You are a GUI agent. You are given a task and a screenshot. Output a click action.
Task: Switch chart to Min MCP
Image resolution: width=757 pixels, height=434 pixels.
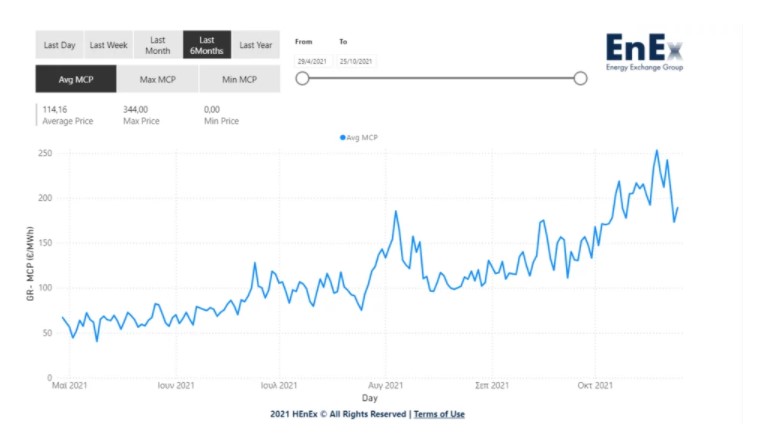[x=239, y=79]
